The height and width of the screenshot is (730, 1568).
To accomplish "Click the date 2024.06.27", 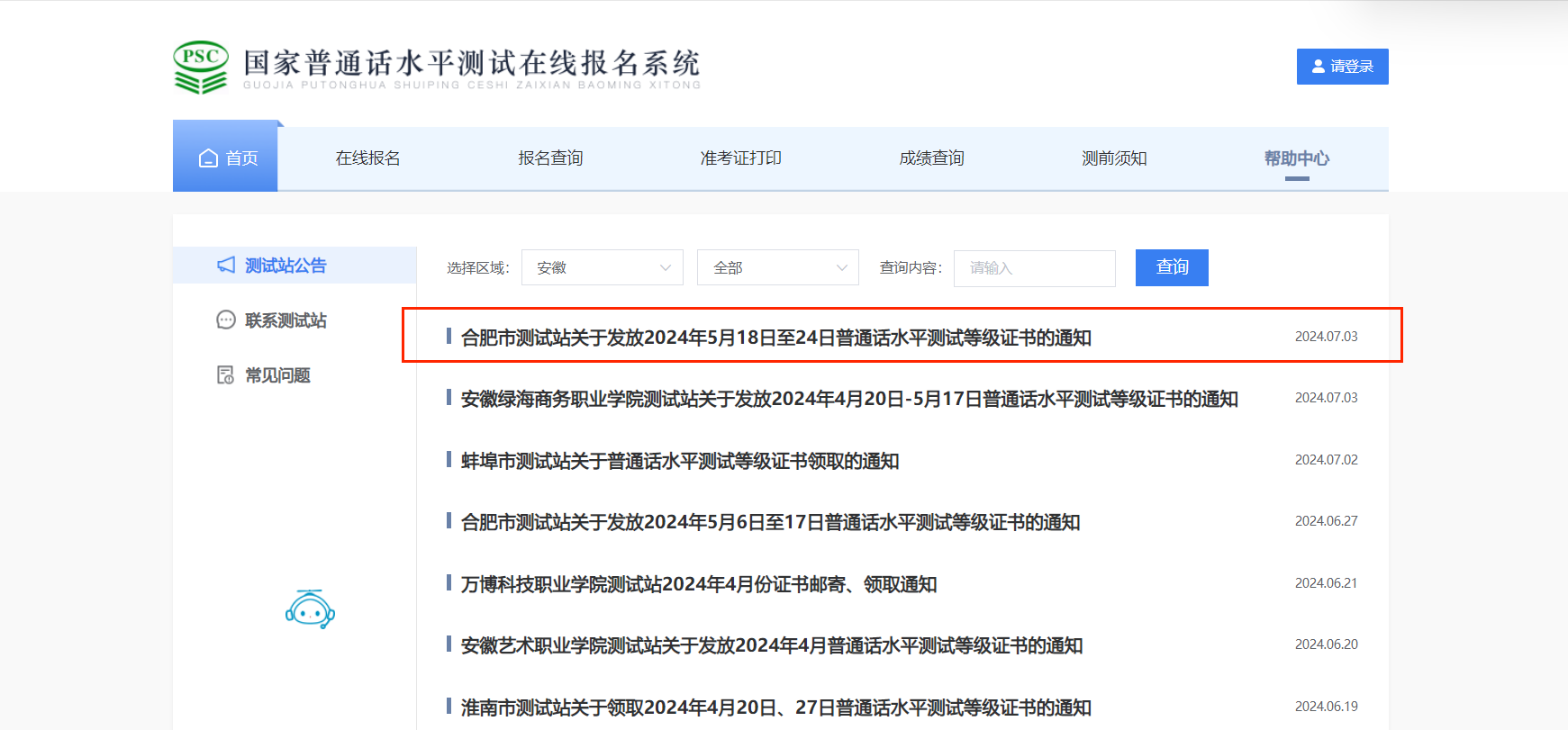I will [x=1326, y=521].
